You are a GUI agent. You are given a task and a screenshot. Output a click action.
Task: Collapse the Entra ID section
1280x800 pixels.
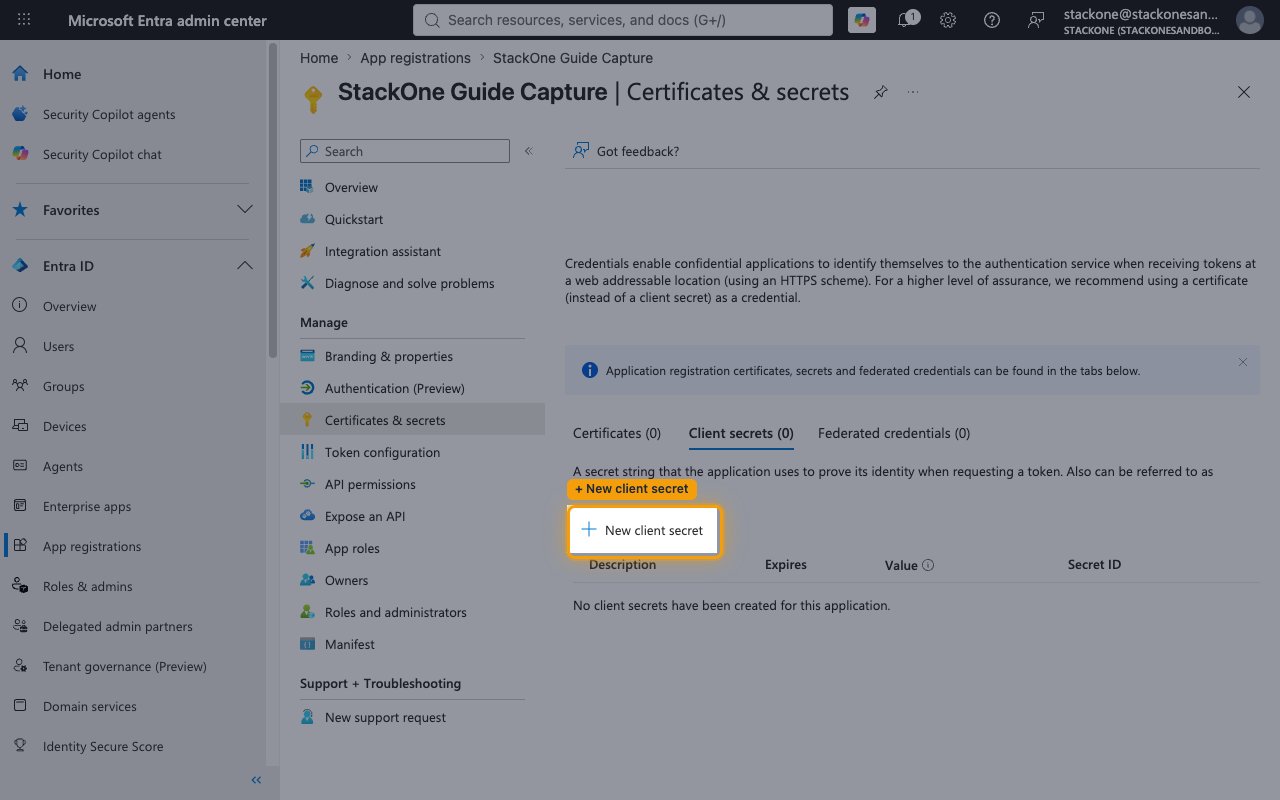(x=135, y=266)
